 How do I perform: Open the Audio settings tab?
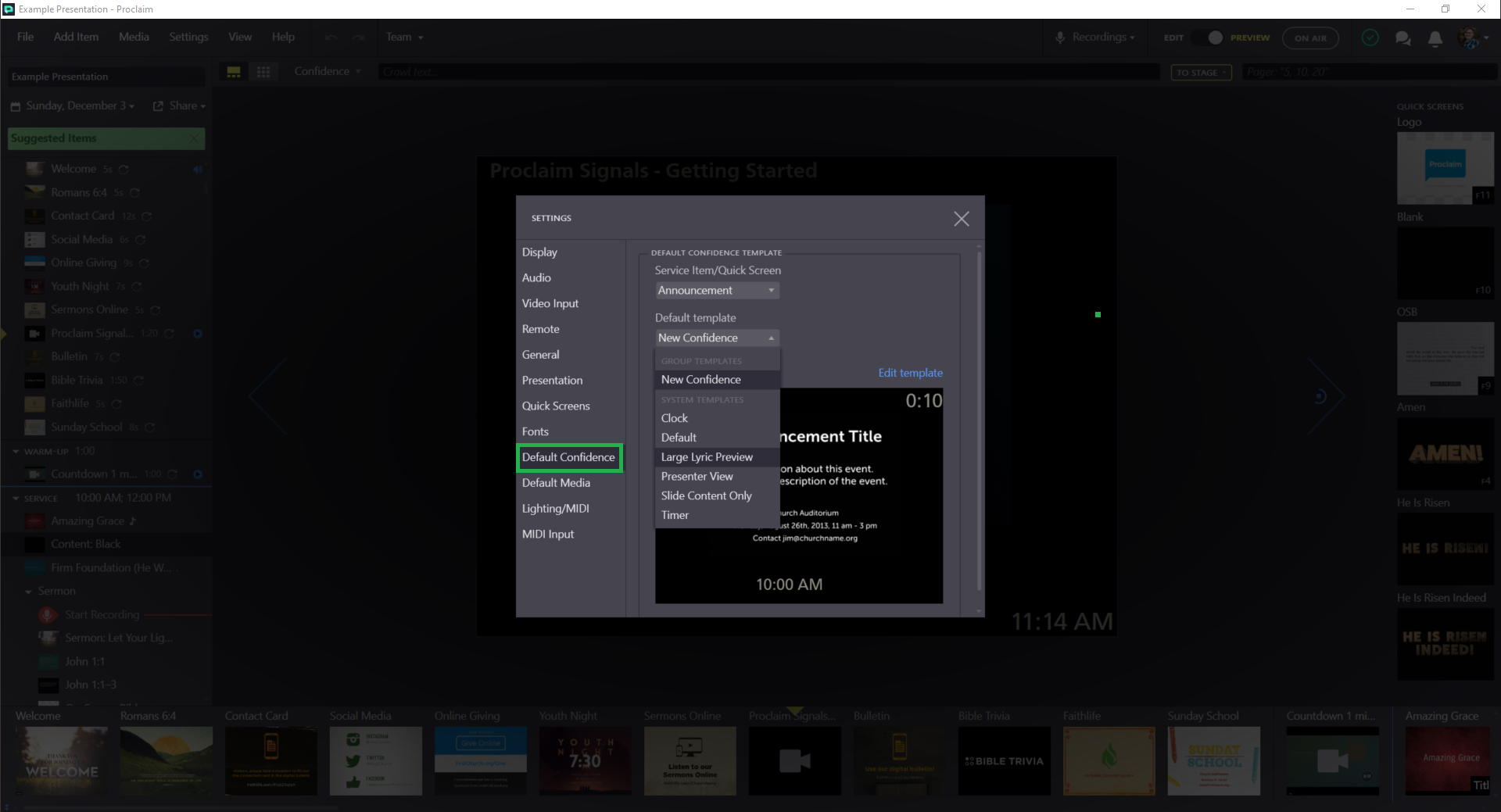pyautogui.click(x=536, y=278)
